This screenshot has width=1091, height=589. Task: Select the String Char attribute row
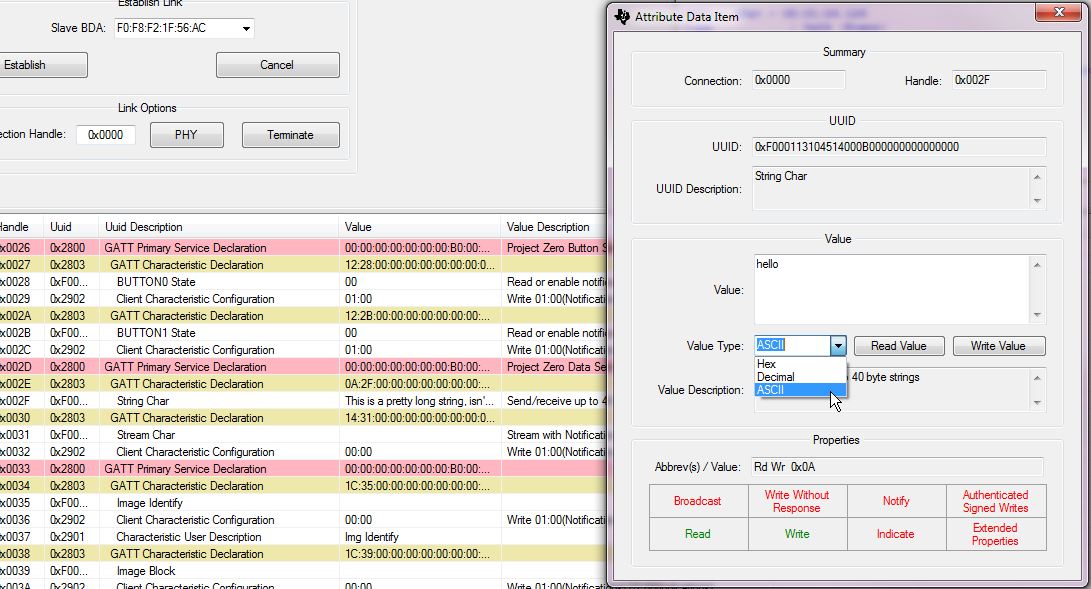click(x=250, y=400)
